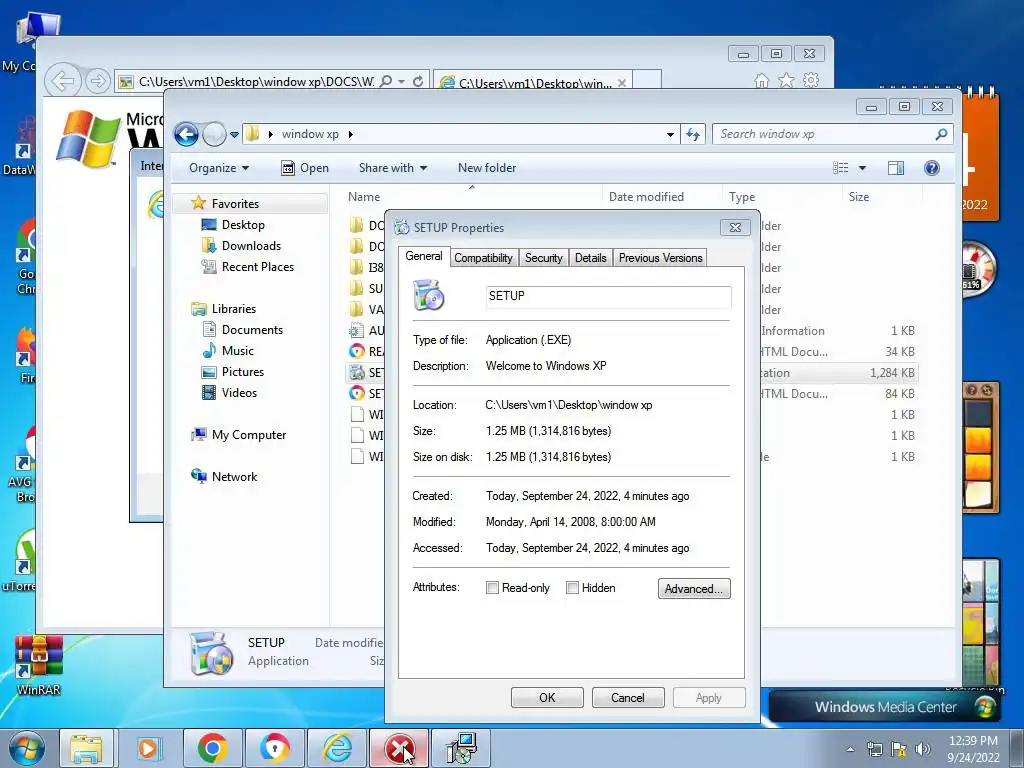Click the taskbar clock showing 12:39 PM
Viewport: 1024px width, 768px height.
973,749
